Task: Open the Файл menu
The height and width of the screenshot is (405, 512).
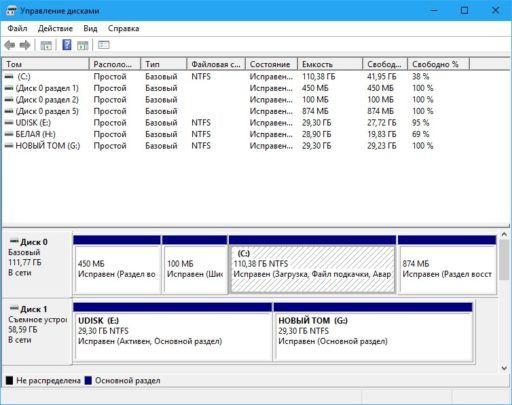Action: (x=17, y=28)
